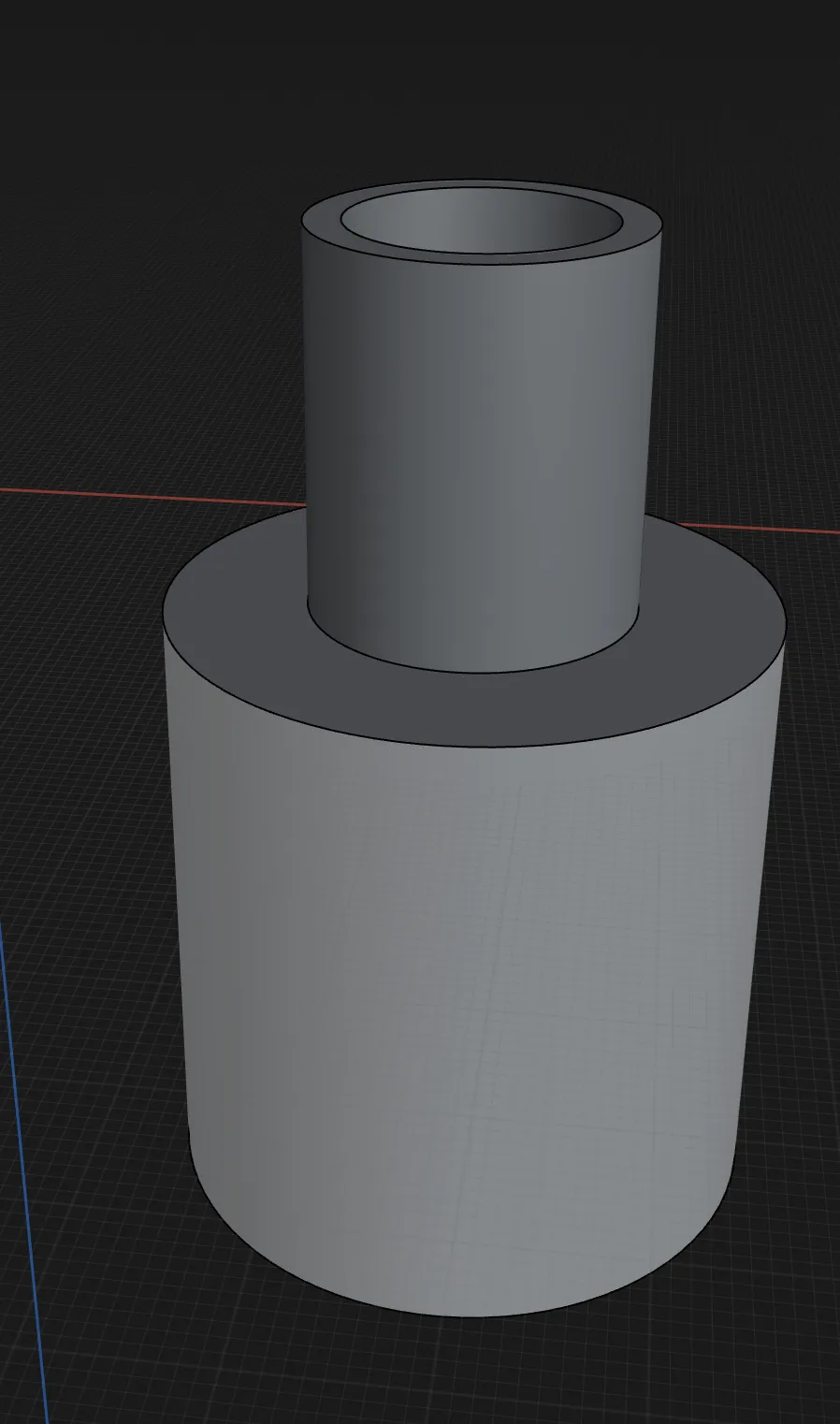Select the bottom curved edge of large cylinder

(x=468, y=1315)
